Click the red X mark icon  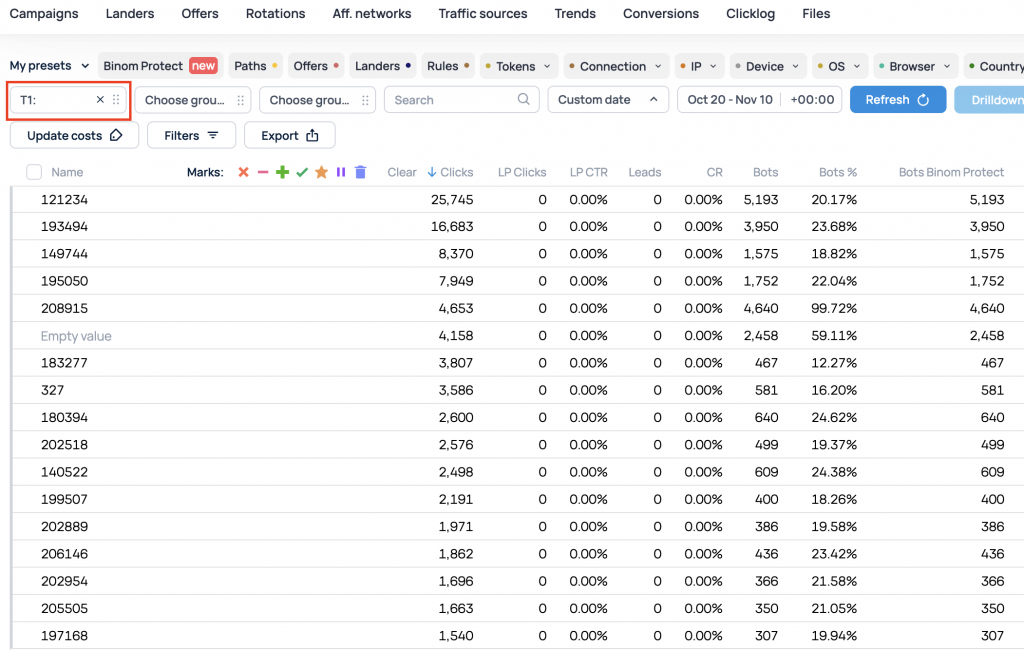243,173
